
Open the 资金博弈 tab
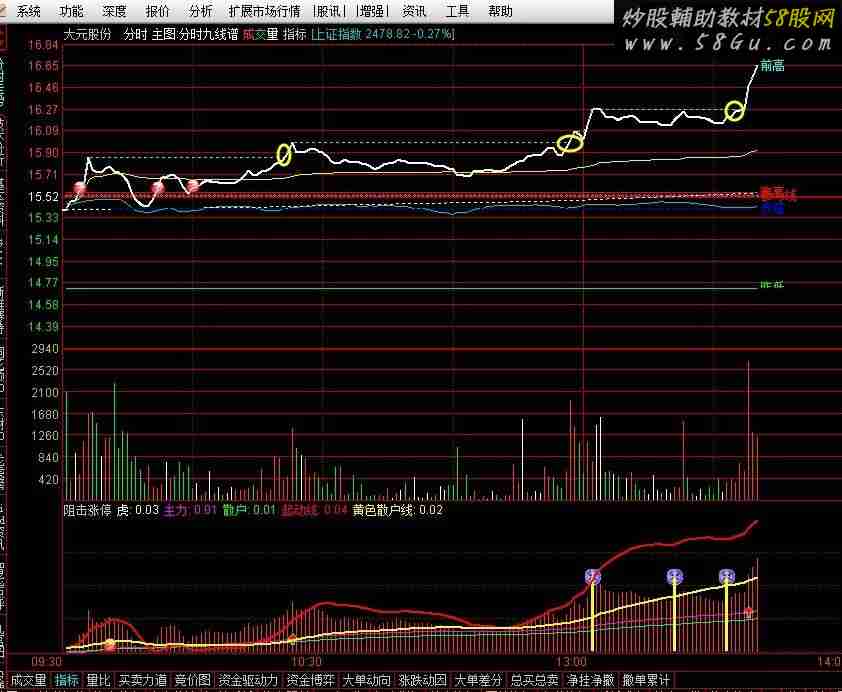point(310,680)
